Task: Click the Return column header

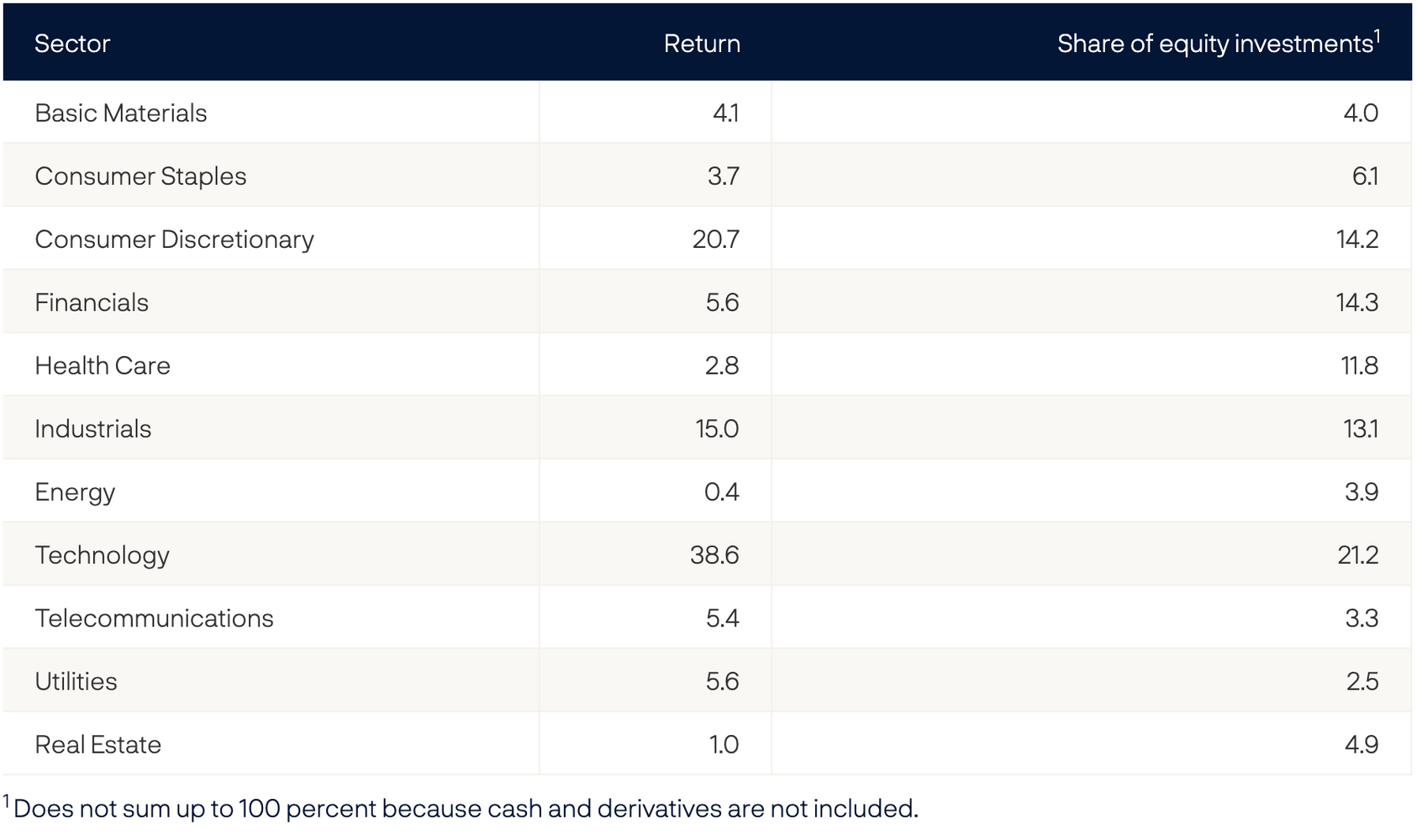Action: pyautogui.click(x=702, y=44)
